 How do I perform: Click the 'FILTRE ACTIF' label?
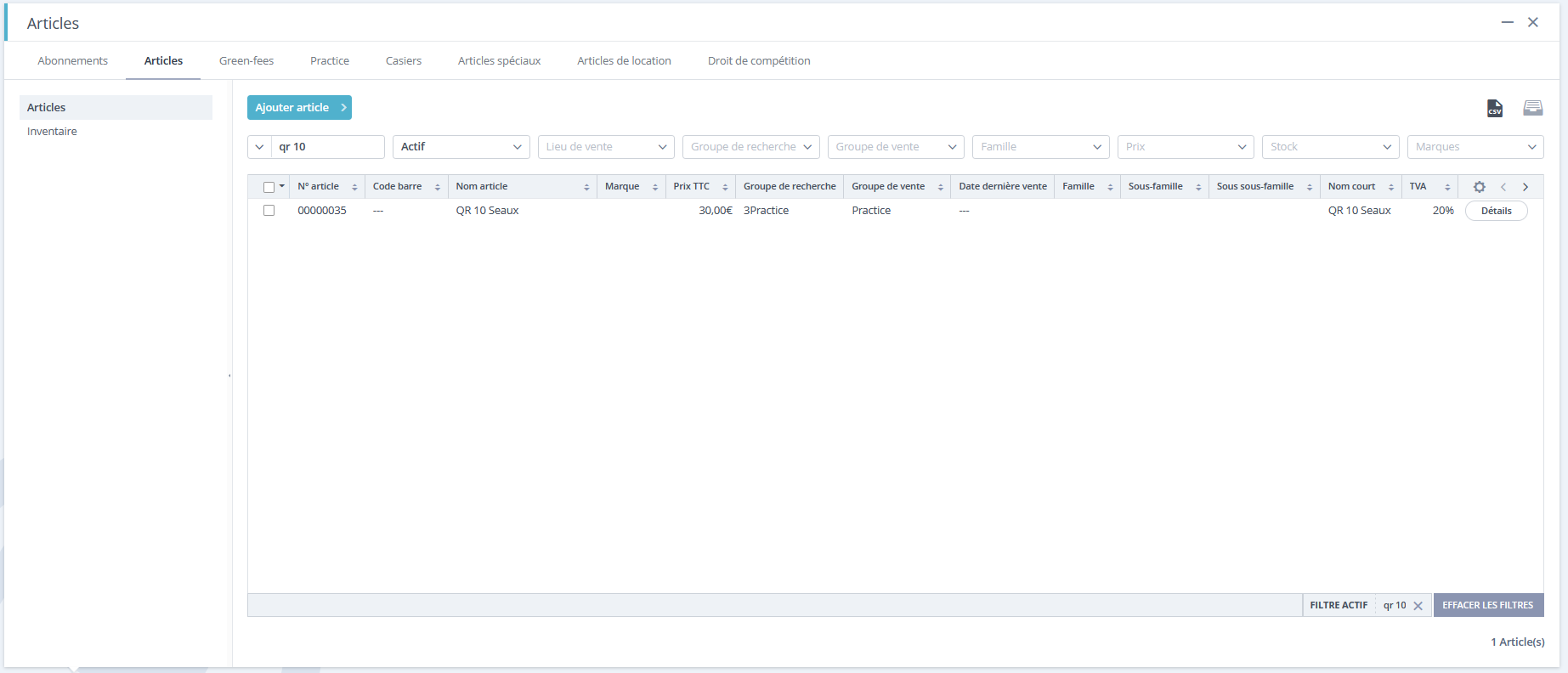(1339, 606)
